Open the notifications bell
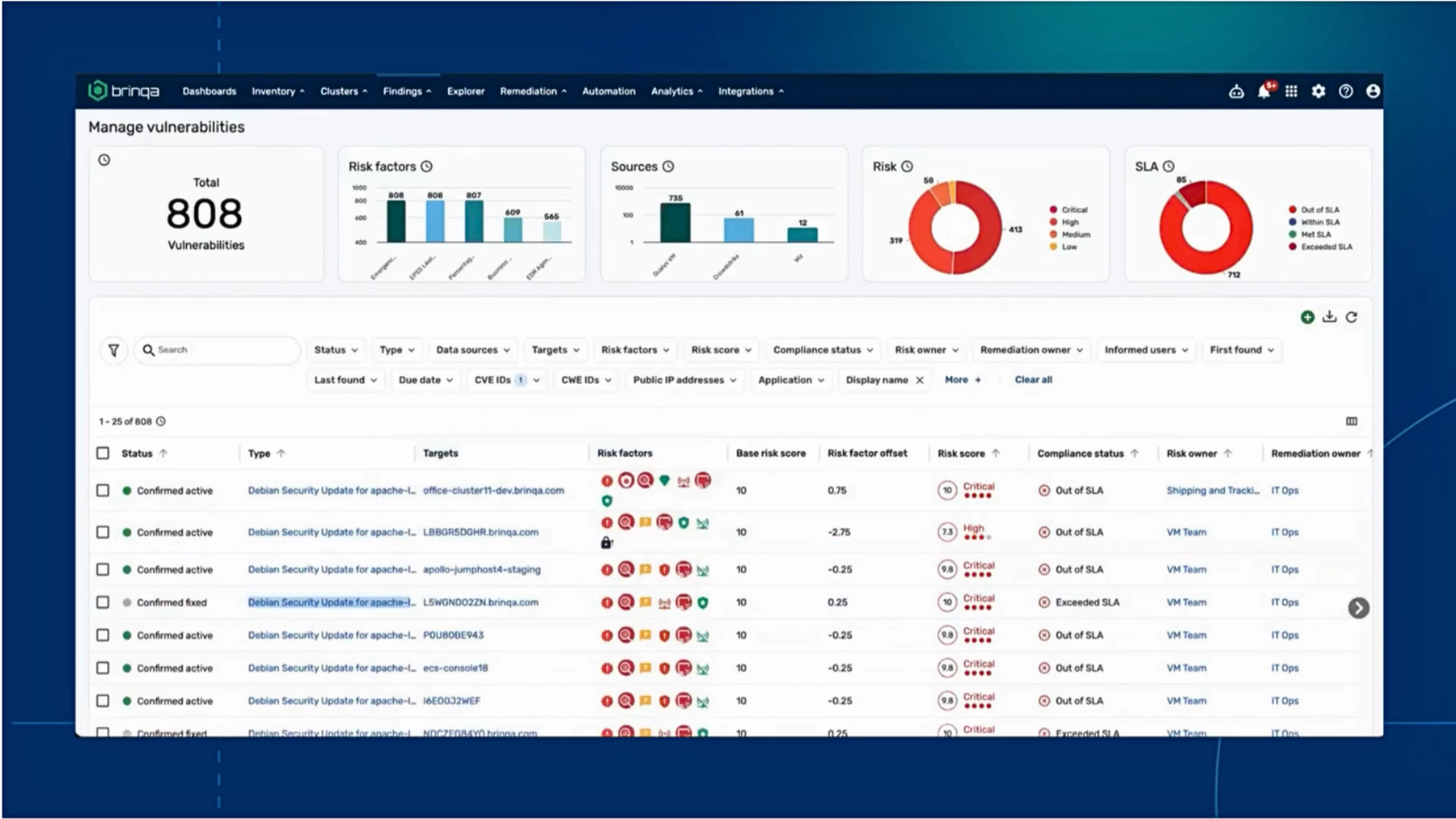 1264,91
